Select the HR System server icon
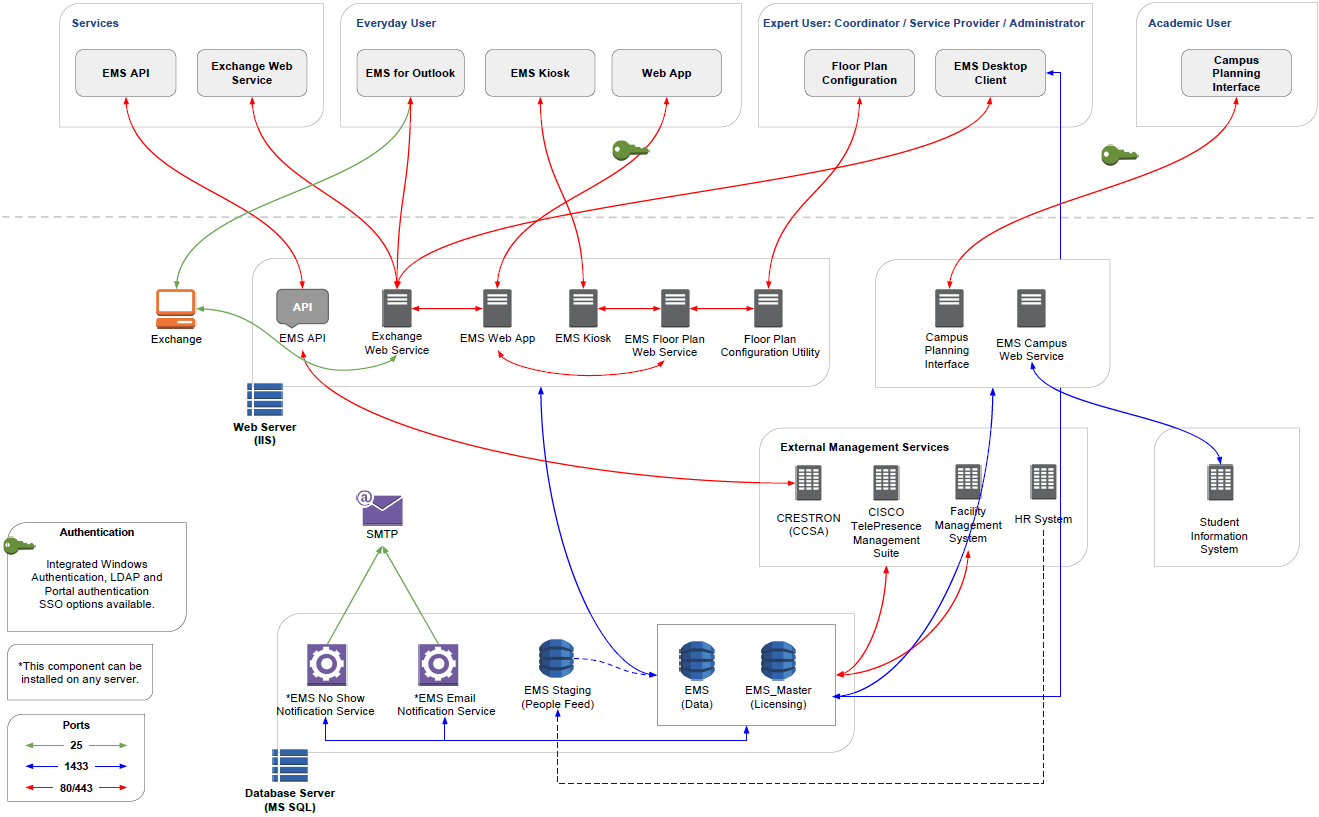 pos(1043,483)
